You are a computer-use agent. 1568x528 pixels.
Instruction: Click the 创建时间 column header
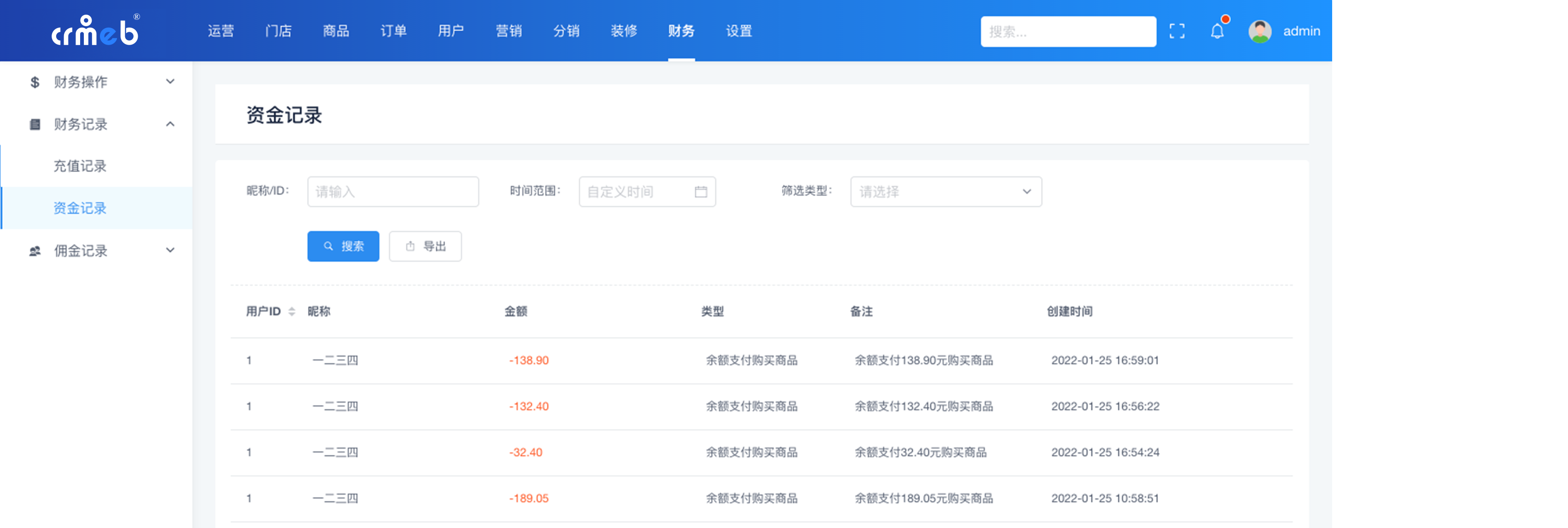(x=1070, y=312)
